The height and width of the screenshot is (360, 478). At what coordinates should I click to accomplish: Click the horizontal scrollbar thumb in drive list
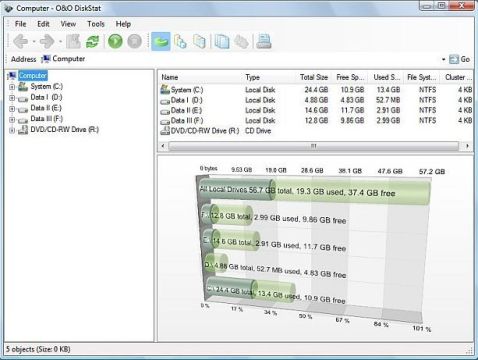point(314,146)
